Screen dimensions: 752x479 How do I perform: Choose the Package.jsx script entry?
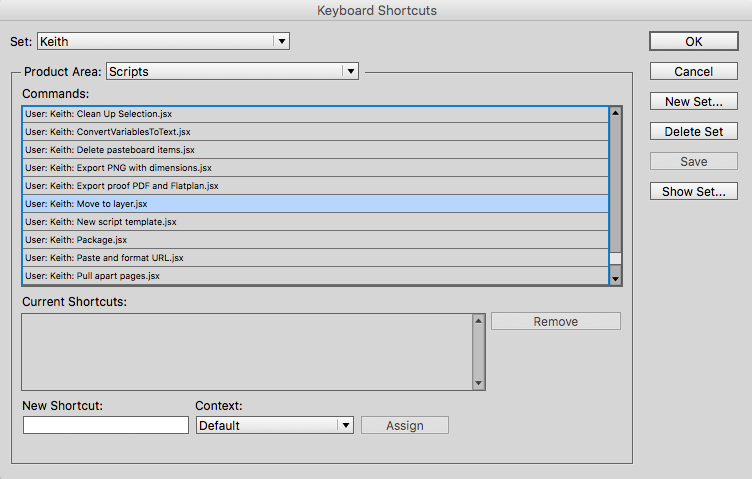(x=316, y=240)
